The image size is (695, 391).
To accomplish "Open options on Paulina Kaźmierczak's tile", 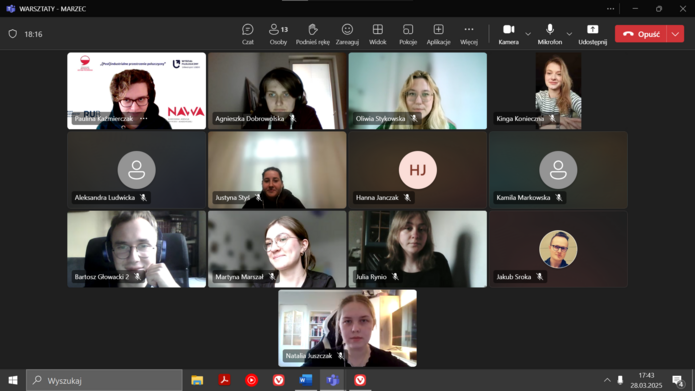I will click(x=144, y=118).
